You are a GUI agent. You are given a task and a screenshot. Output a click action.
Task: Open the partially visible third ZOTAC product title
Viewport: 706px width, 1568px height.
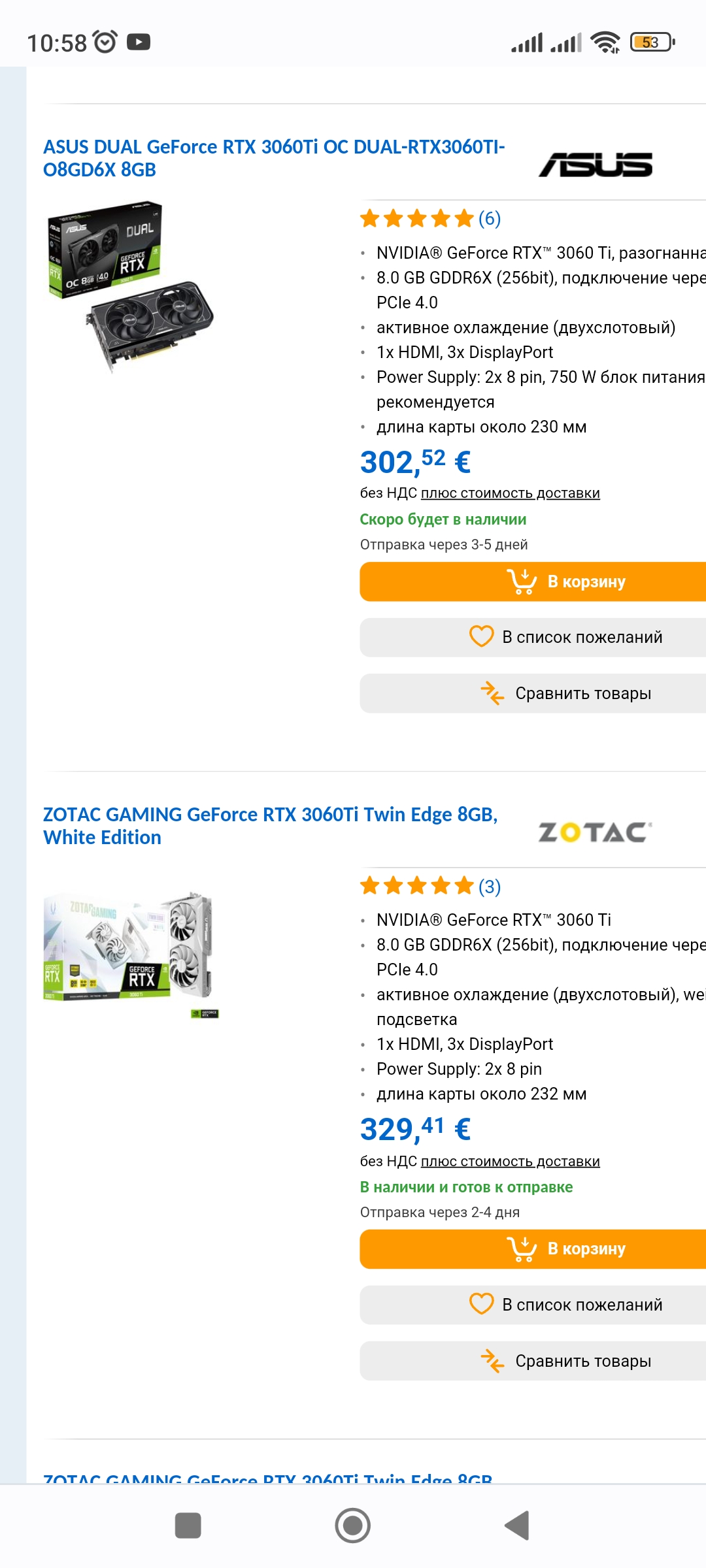[268, 1478]
